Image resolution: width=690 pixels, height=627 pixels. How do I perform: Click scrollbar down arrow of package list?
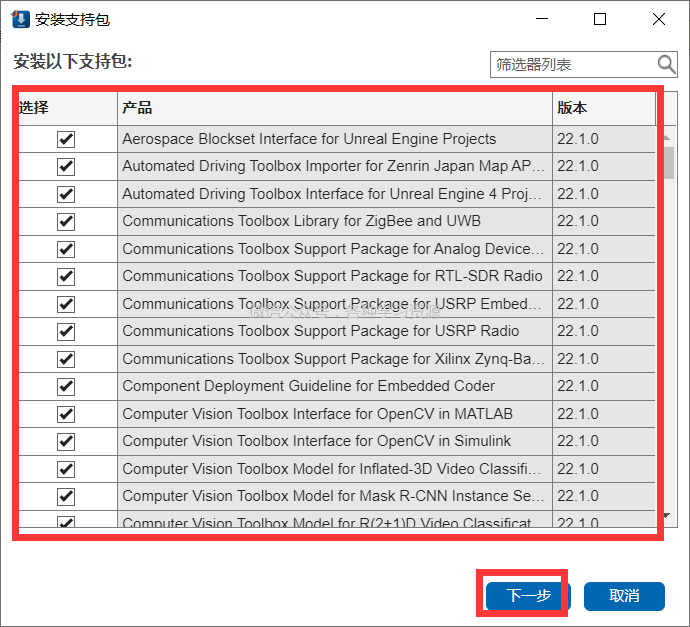click(667, 515)
